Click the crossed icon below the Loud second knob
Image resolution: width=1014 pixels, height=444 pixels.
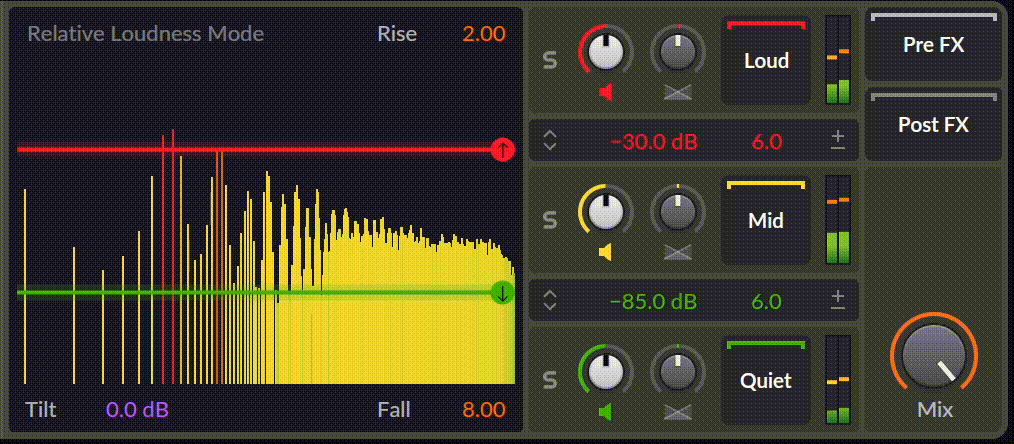pos(677,93)
